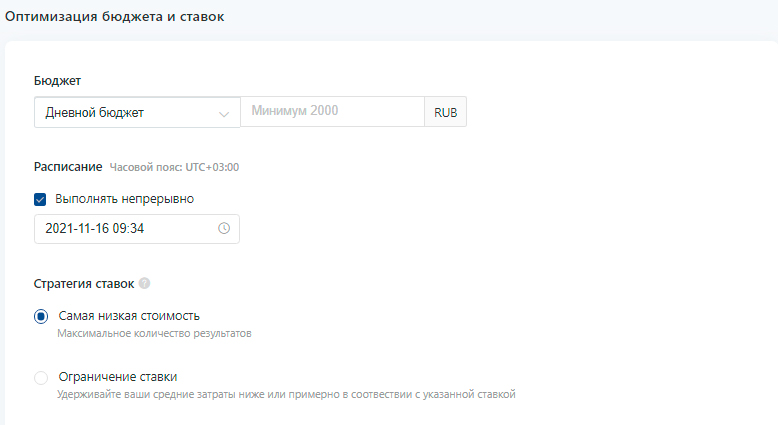Click the Выполнять непрерывно checkbox label
The image size is (778, 425).
[124, 199]
